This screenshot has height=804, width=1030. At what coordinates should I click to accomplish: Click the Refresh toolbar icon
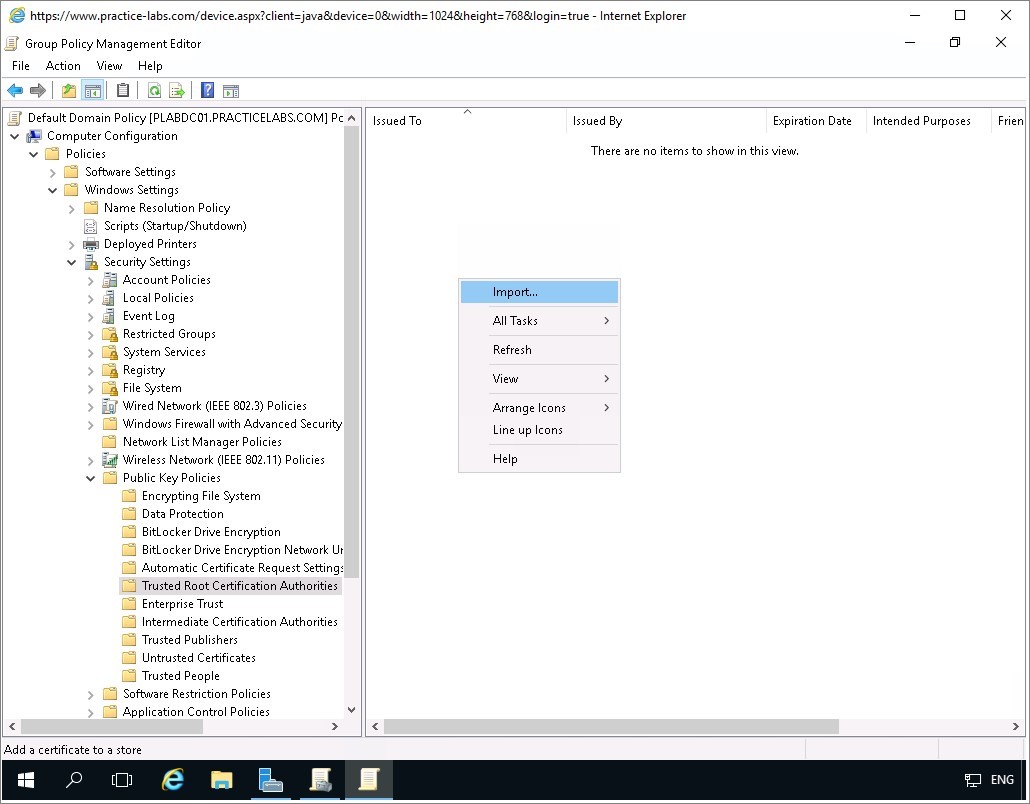154,91
